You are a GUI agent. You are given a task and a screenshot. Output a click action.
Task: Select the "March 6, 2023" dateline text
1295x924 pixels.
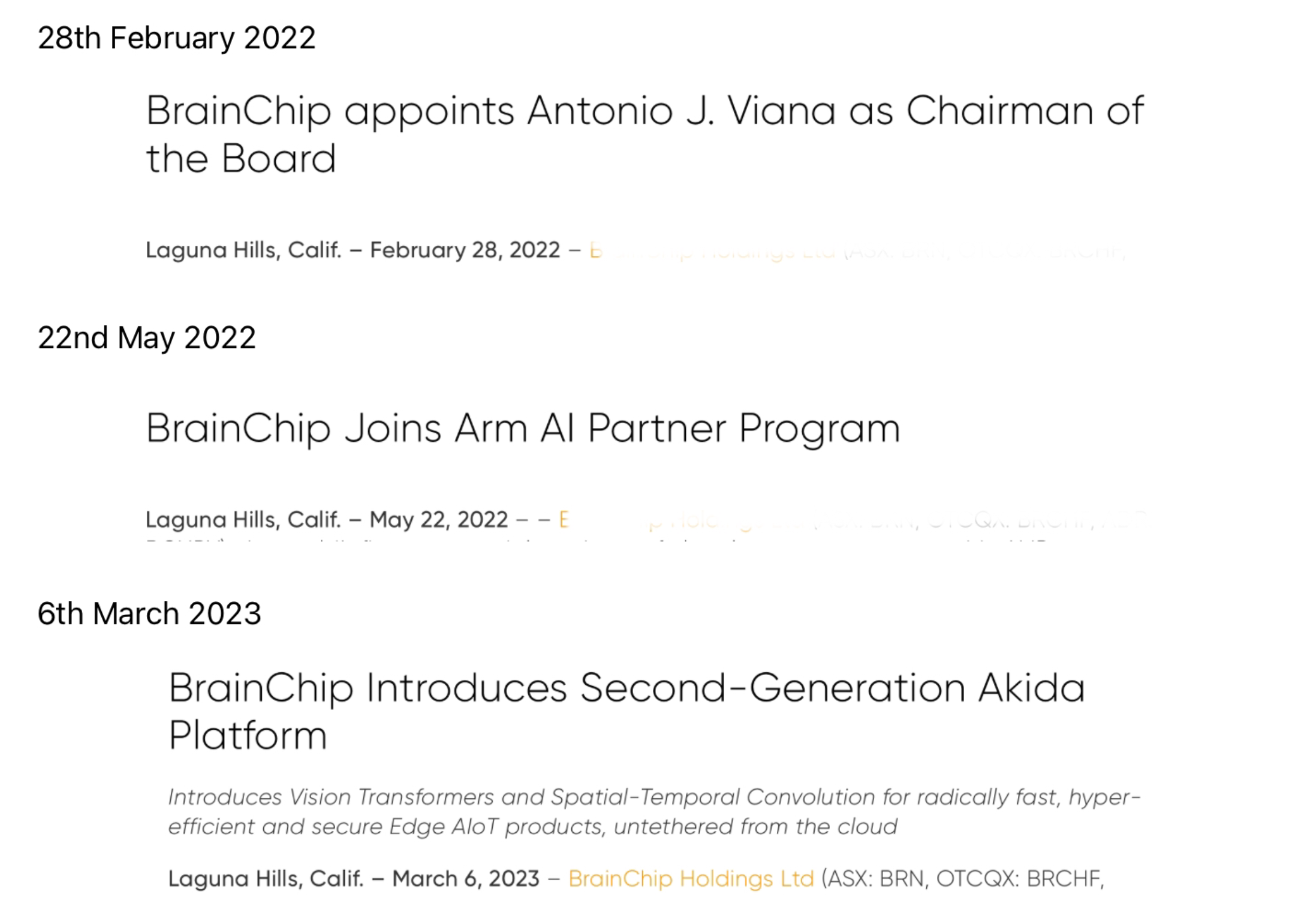[466, 879]
